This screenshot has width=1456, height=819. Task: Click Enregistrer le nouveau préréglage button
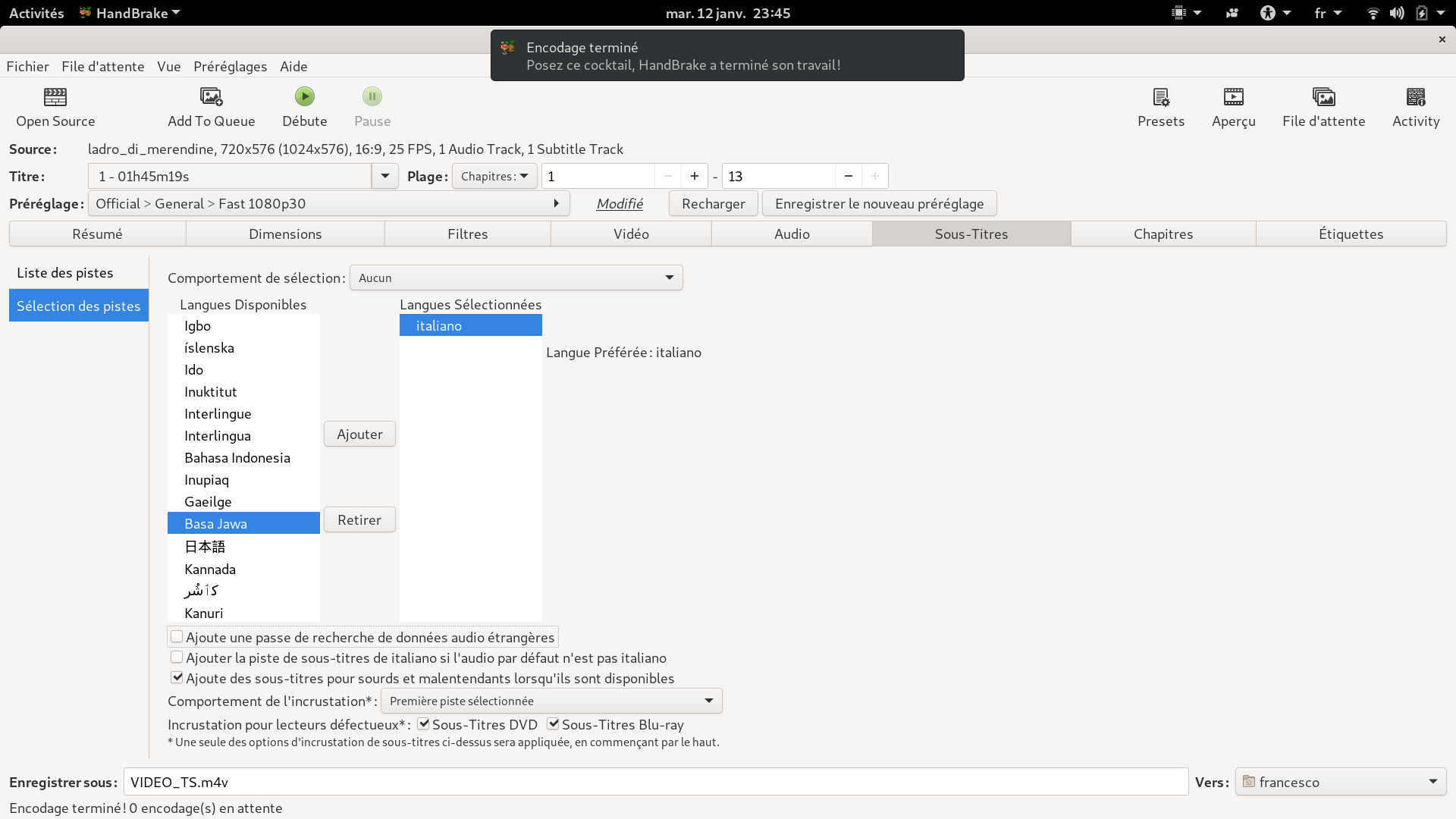coord(879,203)
